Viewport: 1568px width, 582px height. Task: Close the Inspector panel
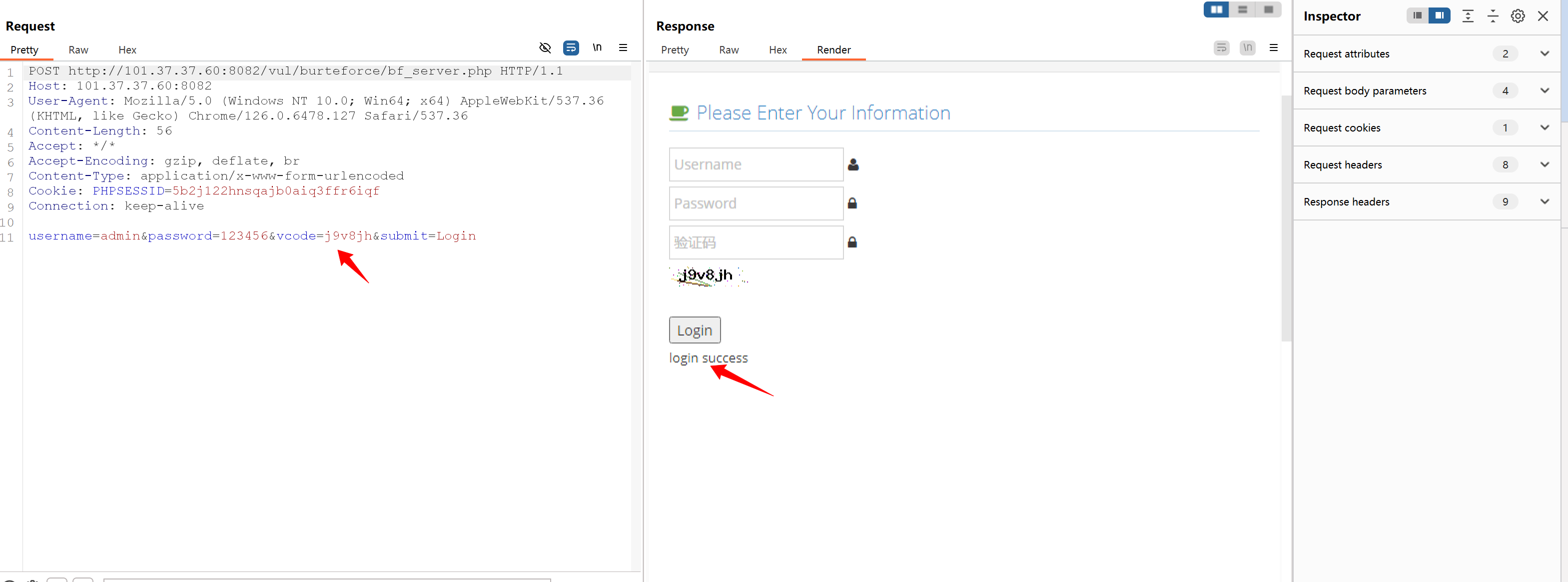(1543, 16)
